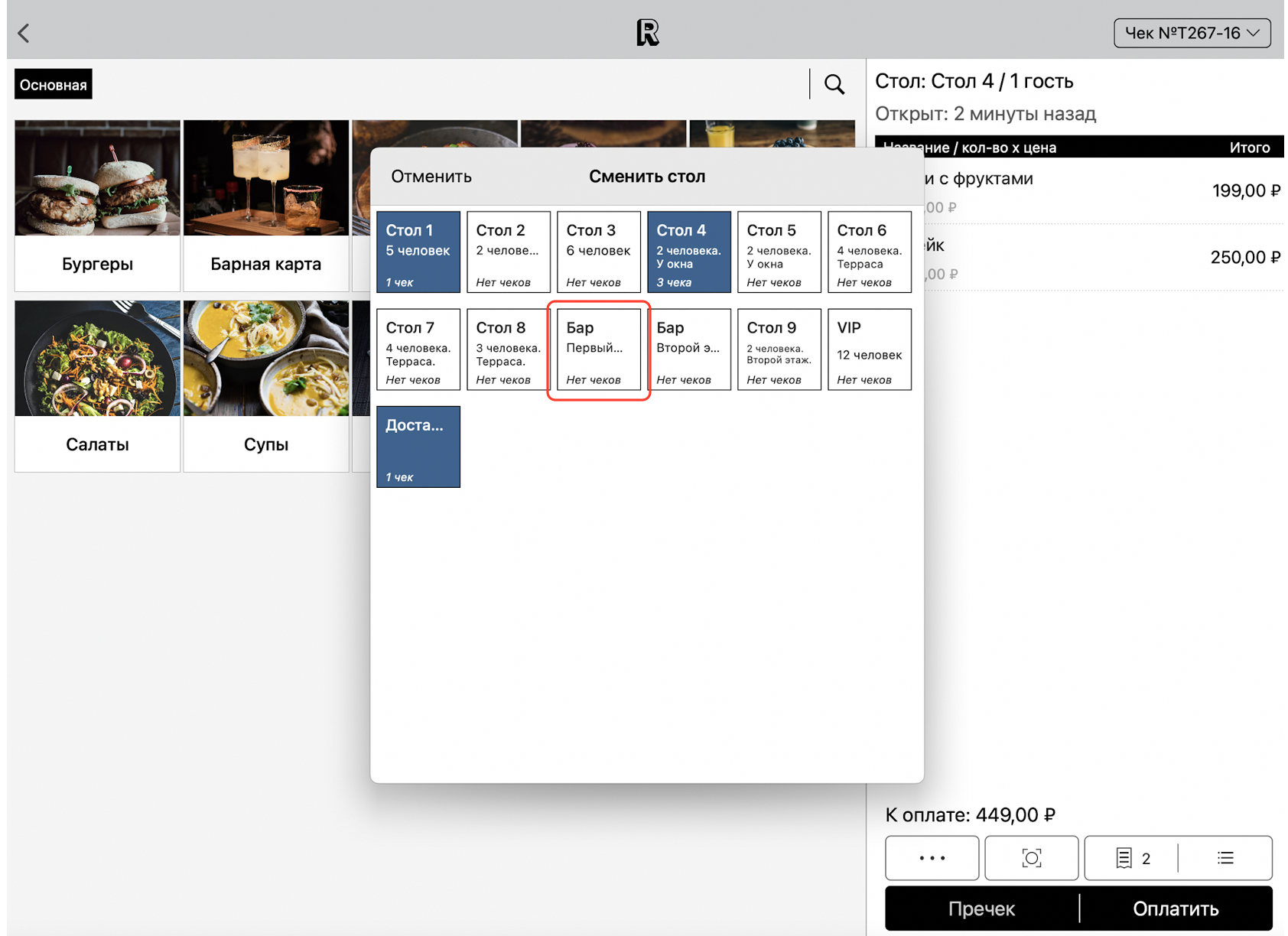This screenshot has width=1288, height=936.
Task: Cancel table change with Отменить
Action: pyautogui.click(x=431, y=177)
